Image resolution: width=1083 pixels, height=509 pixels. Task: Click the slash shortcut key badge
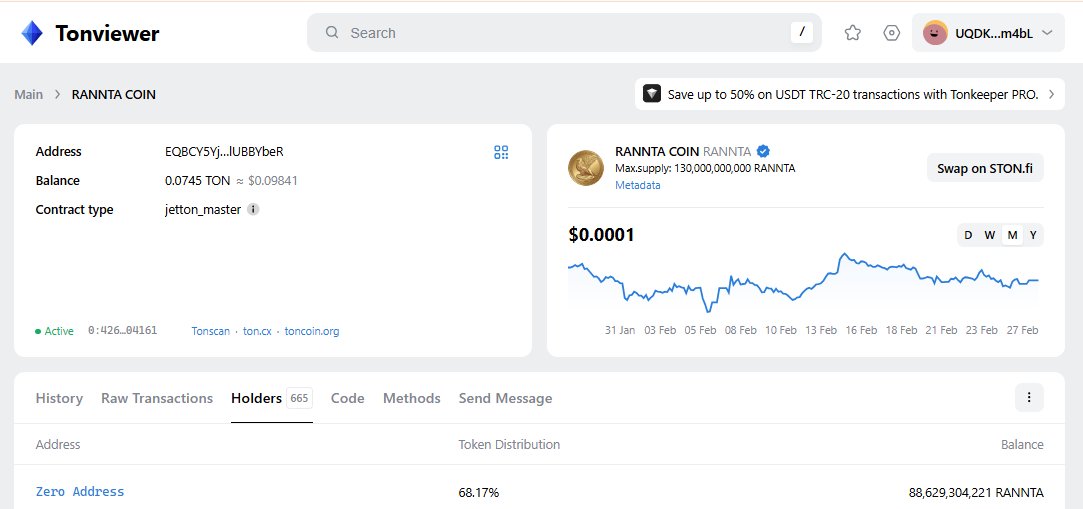click(x=802, y=32)
